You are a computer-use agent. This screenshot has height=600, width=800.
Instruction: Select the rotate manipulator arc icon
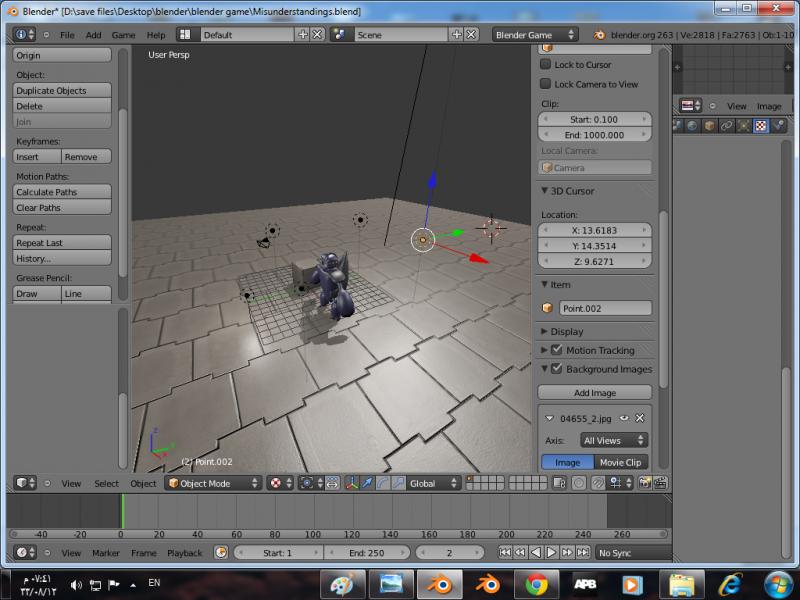pyautogui.click(x=383, y=483)
